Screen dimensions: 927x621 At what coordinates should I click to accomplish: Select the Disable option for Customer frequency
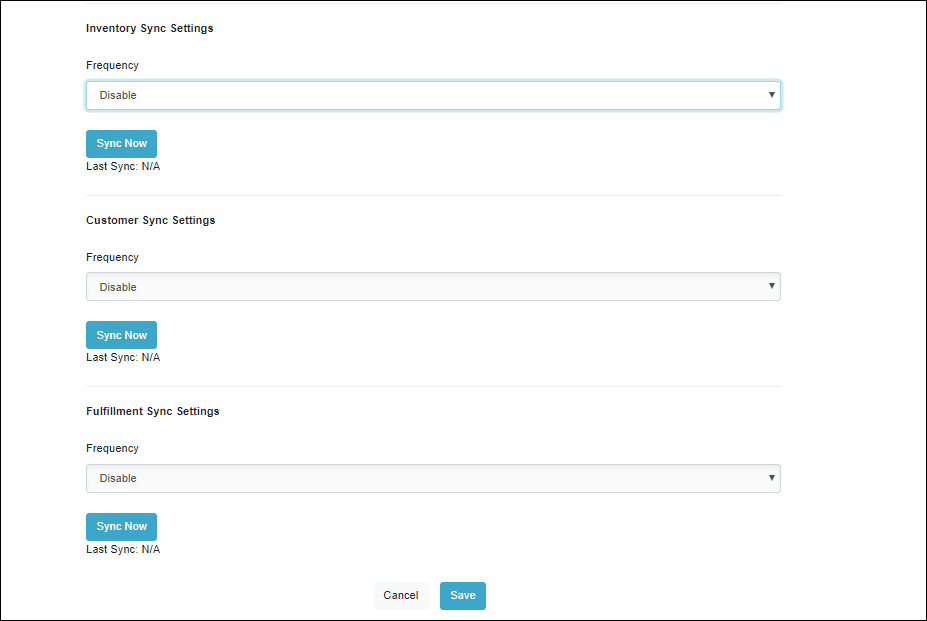tap(117, 287)
